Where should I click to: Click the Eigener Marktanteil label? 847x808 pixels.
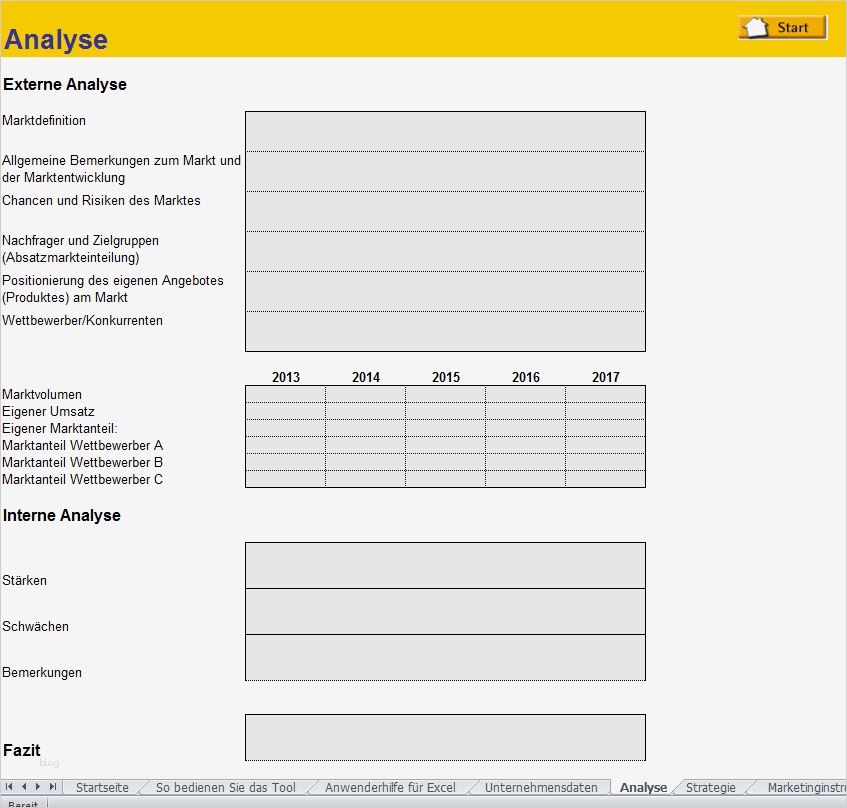pos(60,428)
